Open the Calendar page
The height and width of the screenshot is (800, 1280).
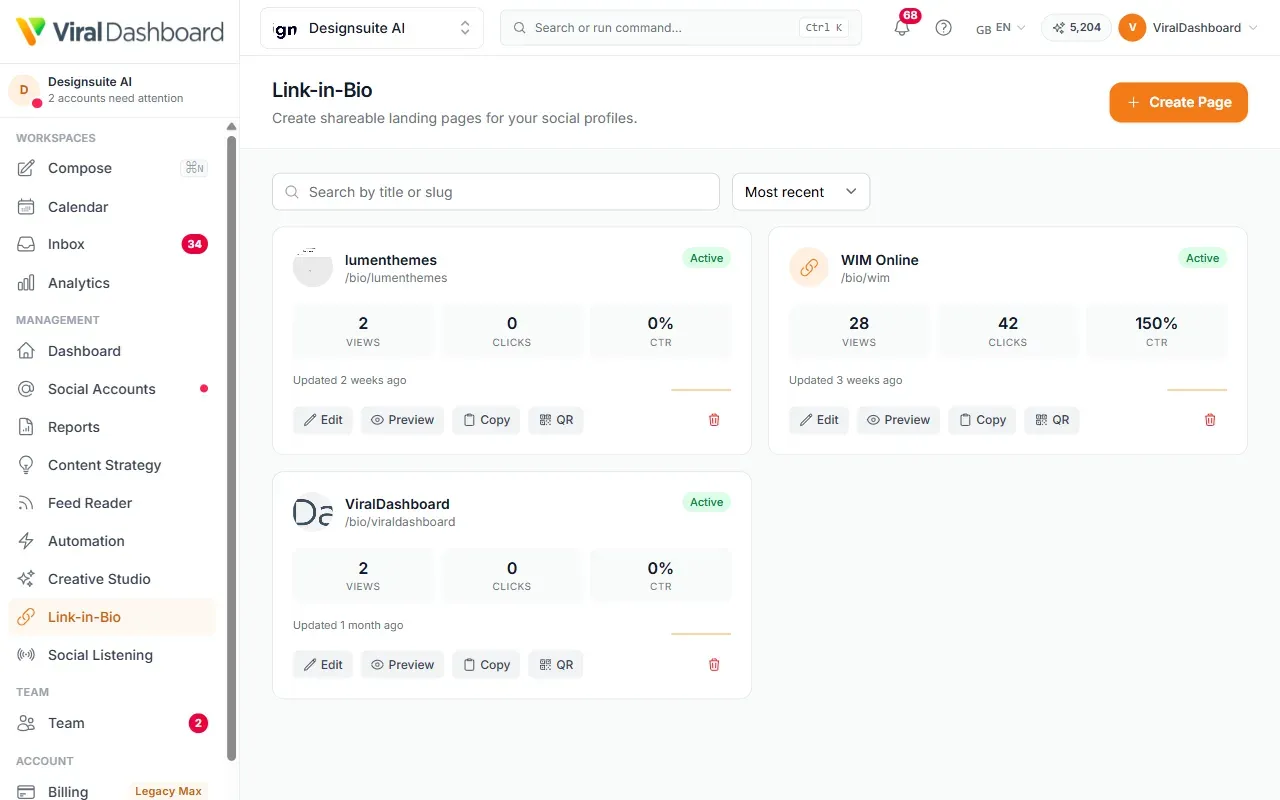coord(112,207)
